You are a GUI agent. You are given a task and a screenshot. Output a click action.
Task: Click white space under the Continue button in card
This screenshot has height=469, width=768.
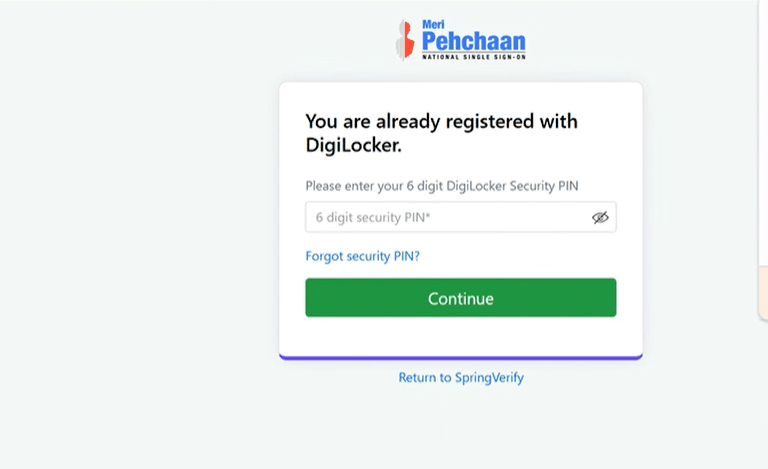[460, 336]
